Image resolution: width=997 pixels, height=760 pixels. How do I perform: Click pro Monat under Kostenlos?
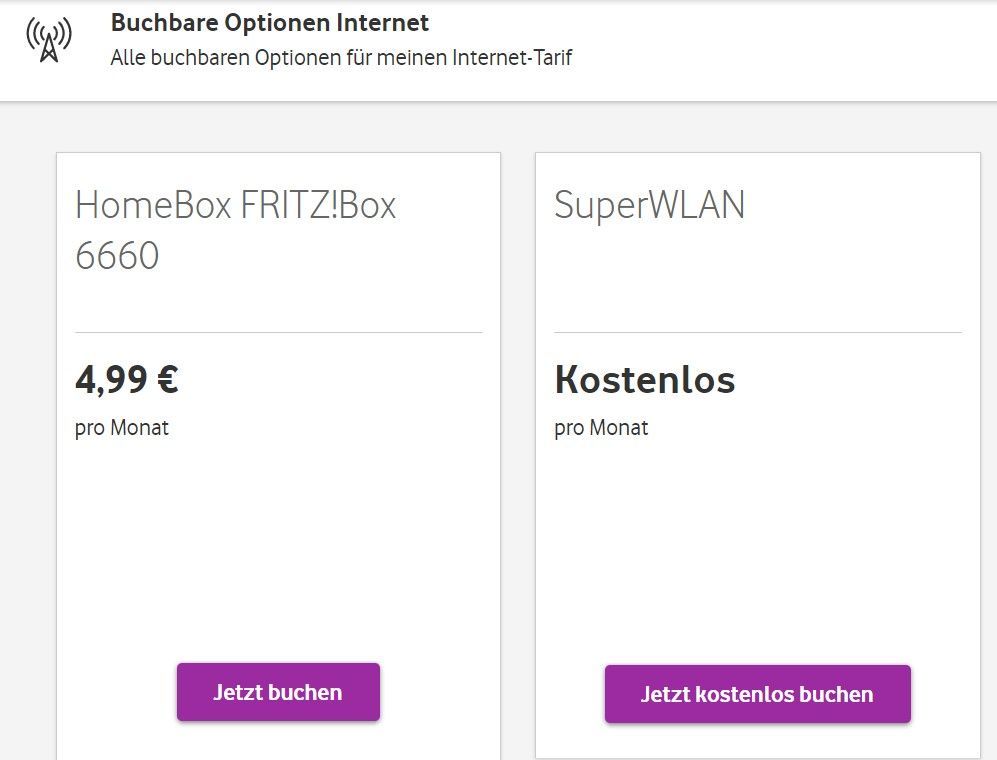pos(601,428)
